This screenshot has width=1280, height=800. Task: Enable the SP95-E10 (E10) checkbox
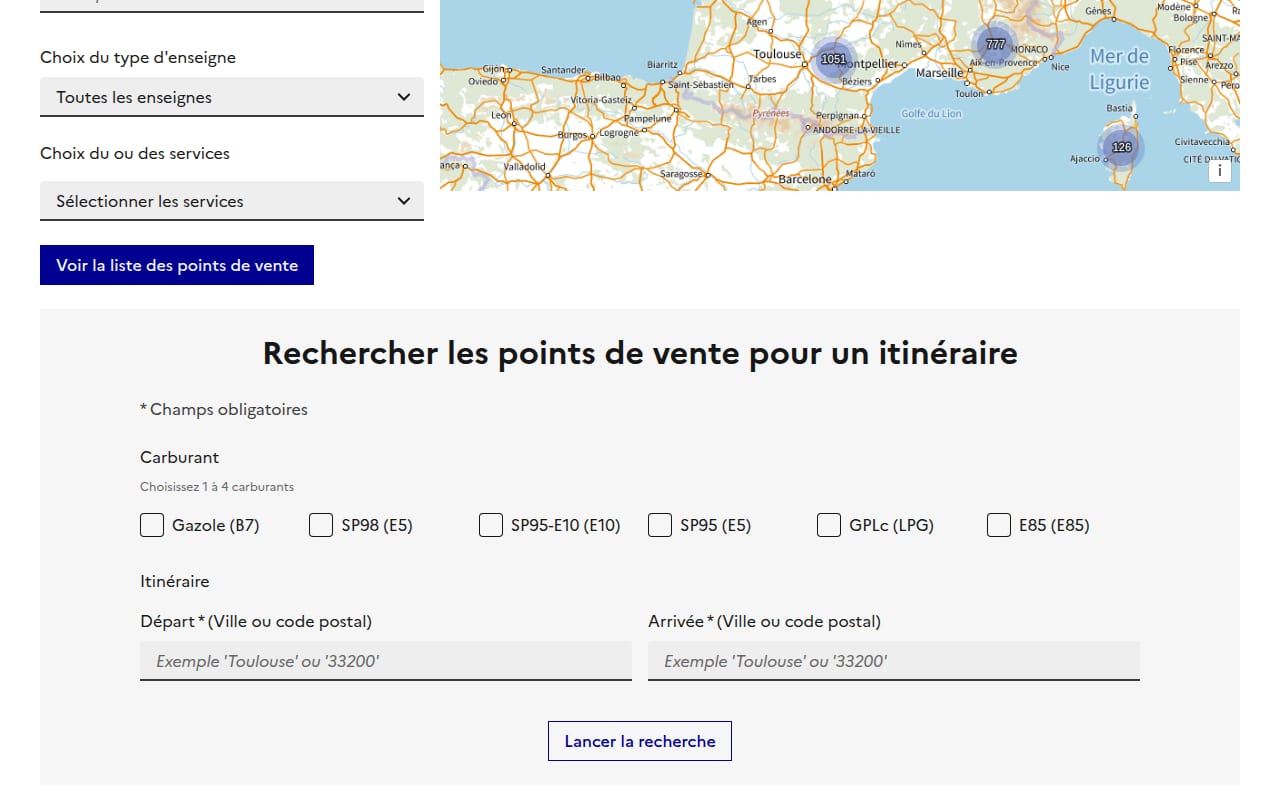[491, 525]
